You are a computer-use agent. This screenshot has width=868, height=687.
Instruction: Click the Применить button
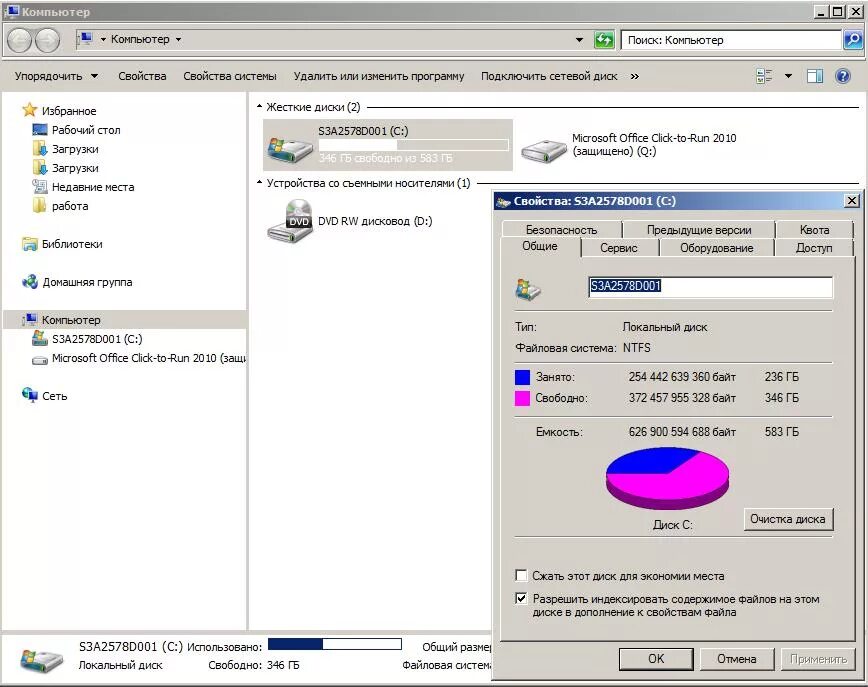[x=818, y=659]
